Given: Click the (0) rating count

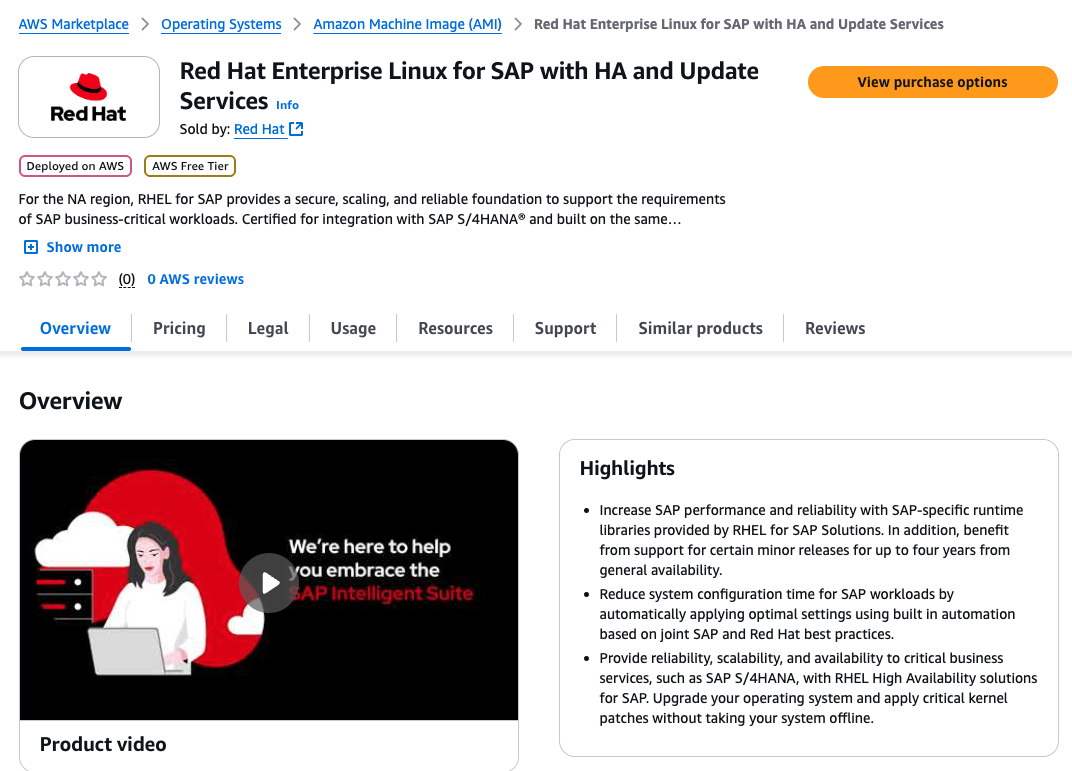Looking at the screenshot, I should pos(126,279).
